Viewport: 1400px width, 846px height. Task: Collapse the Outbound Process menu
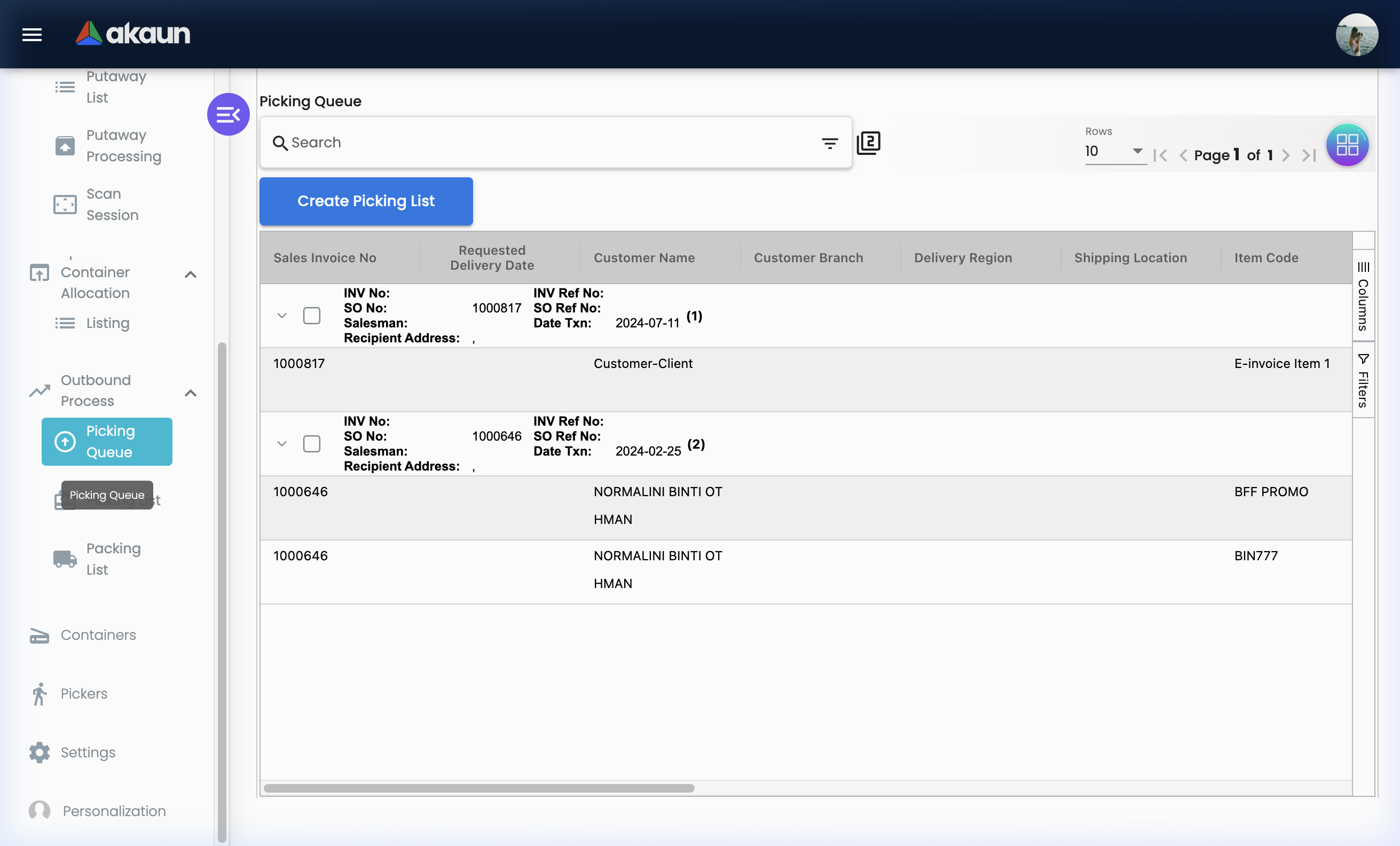pyautogui.click(x=191, y=393)
